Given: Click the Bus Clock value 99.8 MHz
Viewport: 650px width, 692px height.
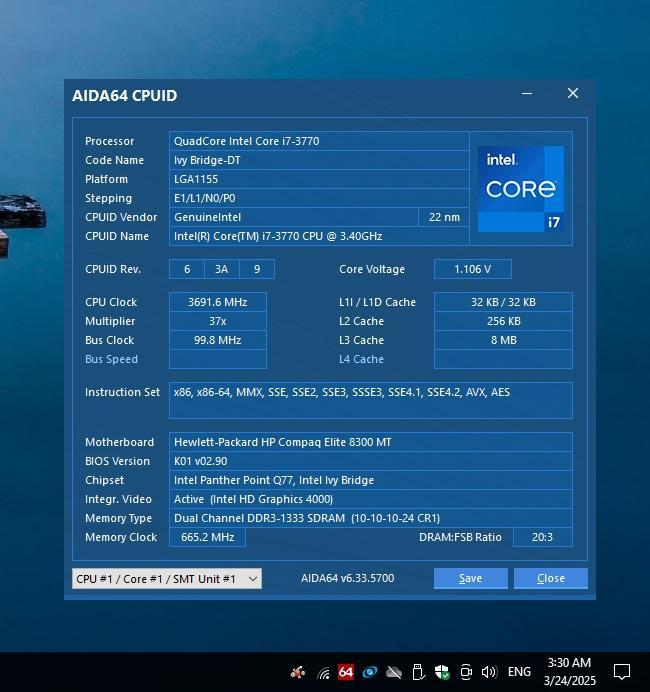Looking at the screenshot, I should click(x=218, y=340).
